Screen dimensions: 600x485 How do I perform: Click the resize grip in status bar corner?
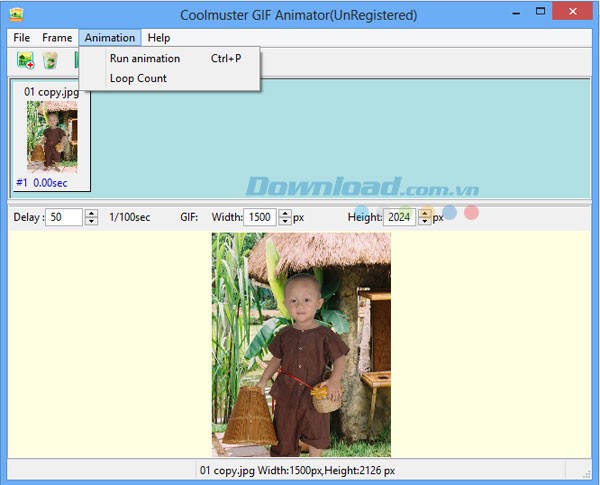click(x=586, y=474)
